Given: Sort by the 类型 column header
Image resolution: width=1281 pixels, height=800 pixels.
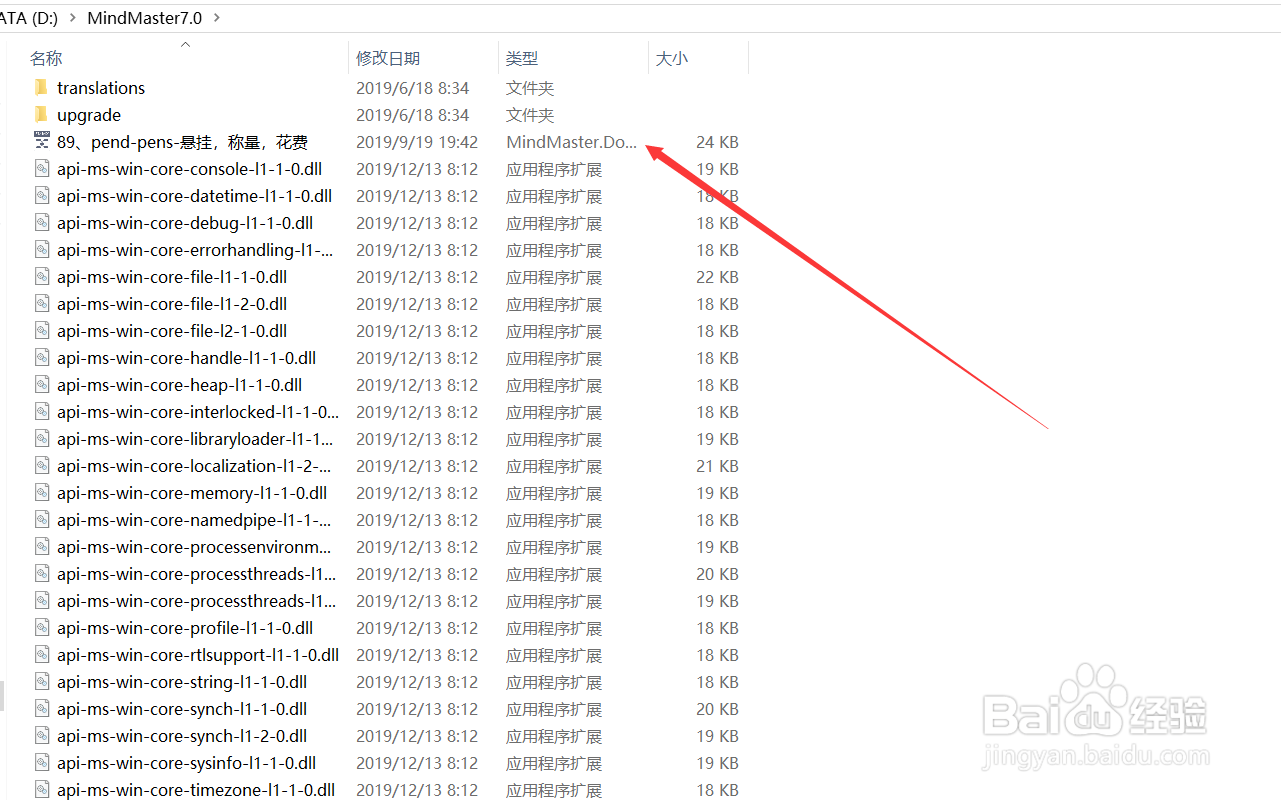Looking at the screenshot, I should (x=522, y=59).
